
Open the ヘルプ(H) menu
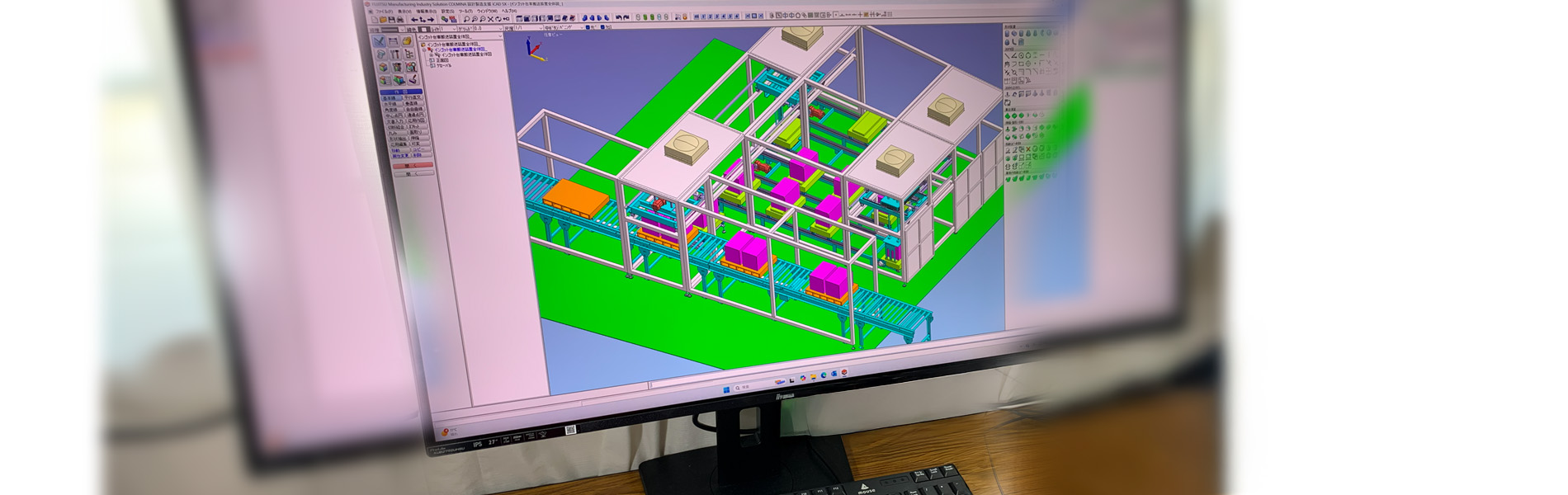[x=509, y=12]
